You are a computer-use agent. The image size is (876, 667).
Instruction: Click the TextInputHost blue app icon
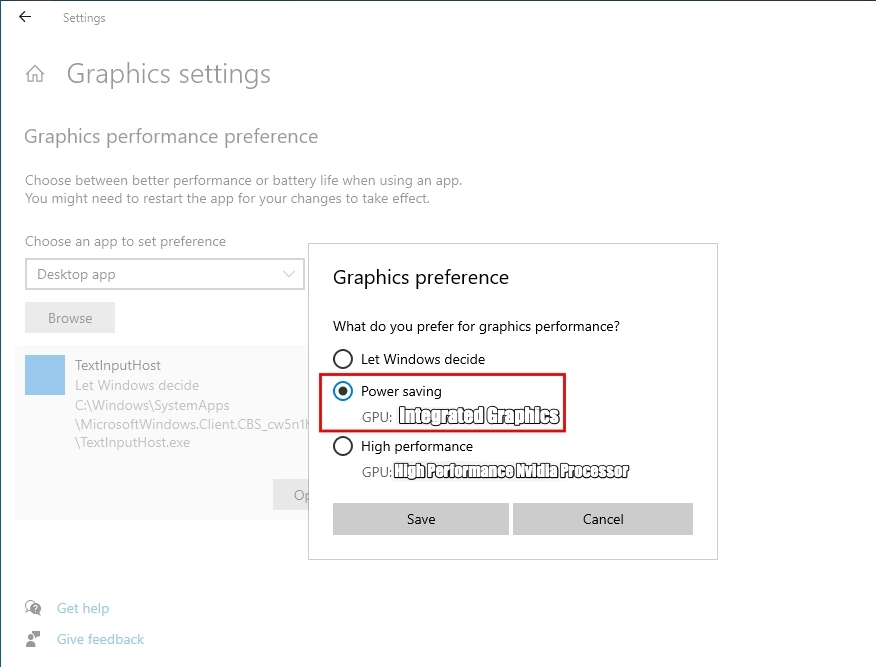pyautogui.click(x=44, y=375)
